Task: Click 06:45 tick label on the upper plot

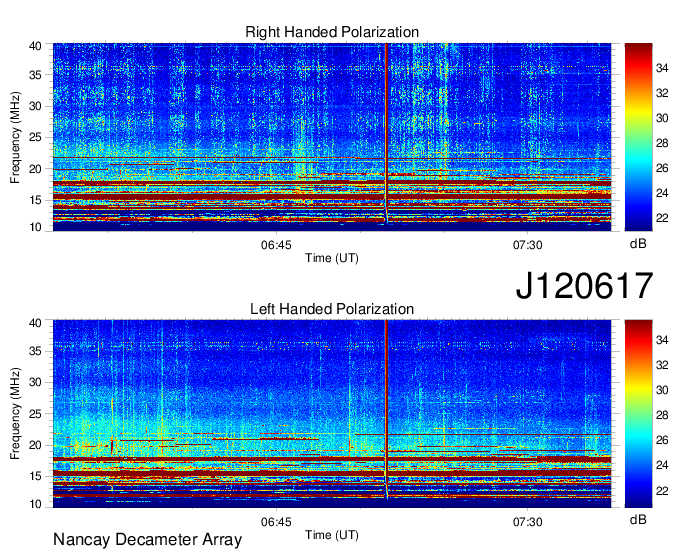Action: point(276,245)
